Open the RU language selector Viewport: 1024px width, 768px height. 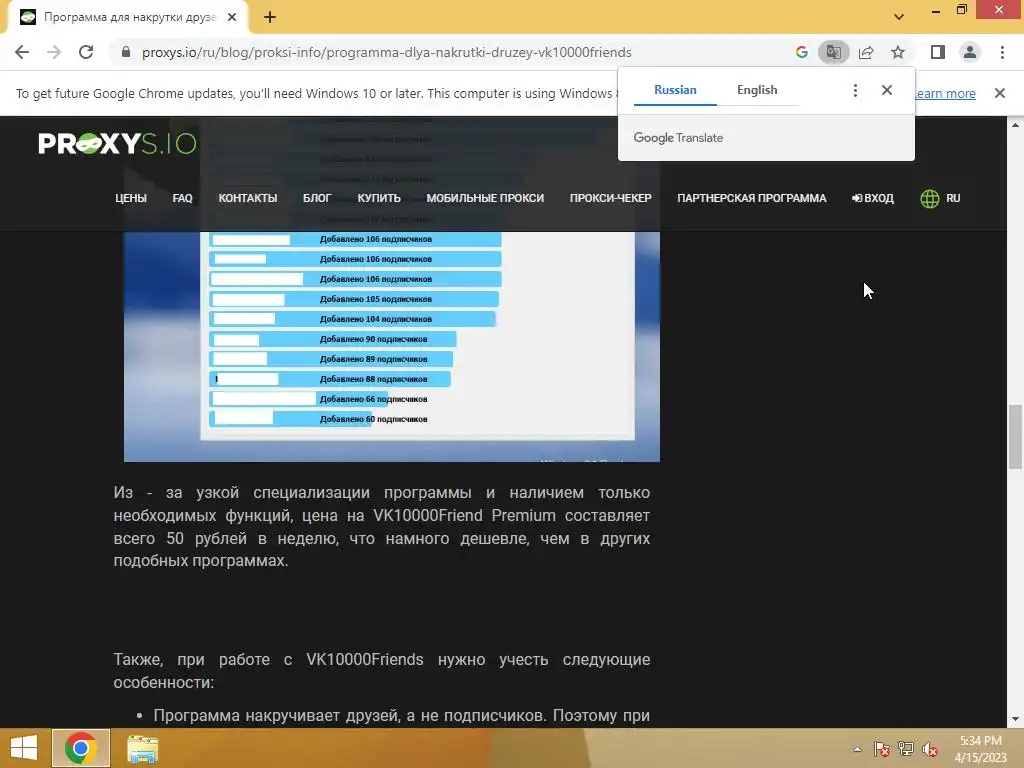click(x=940, y=198)
